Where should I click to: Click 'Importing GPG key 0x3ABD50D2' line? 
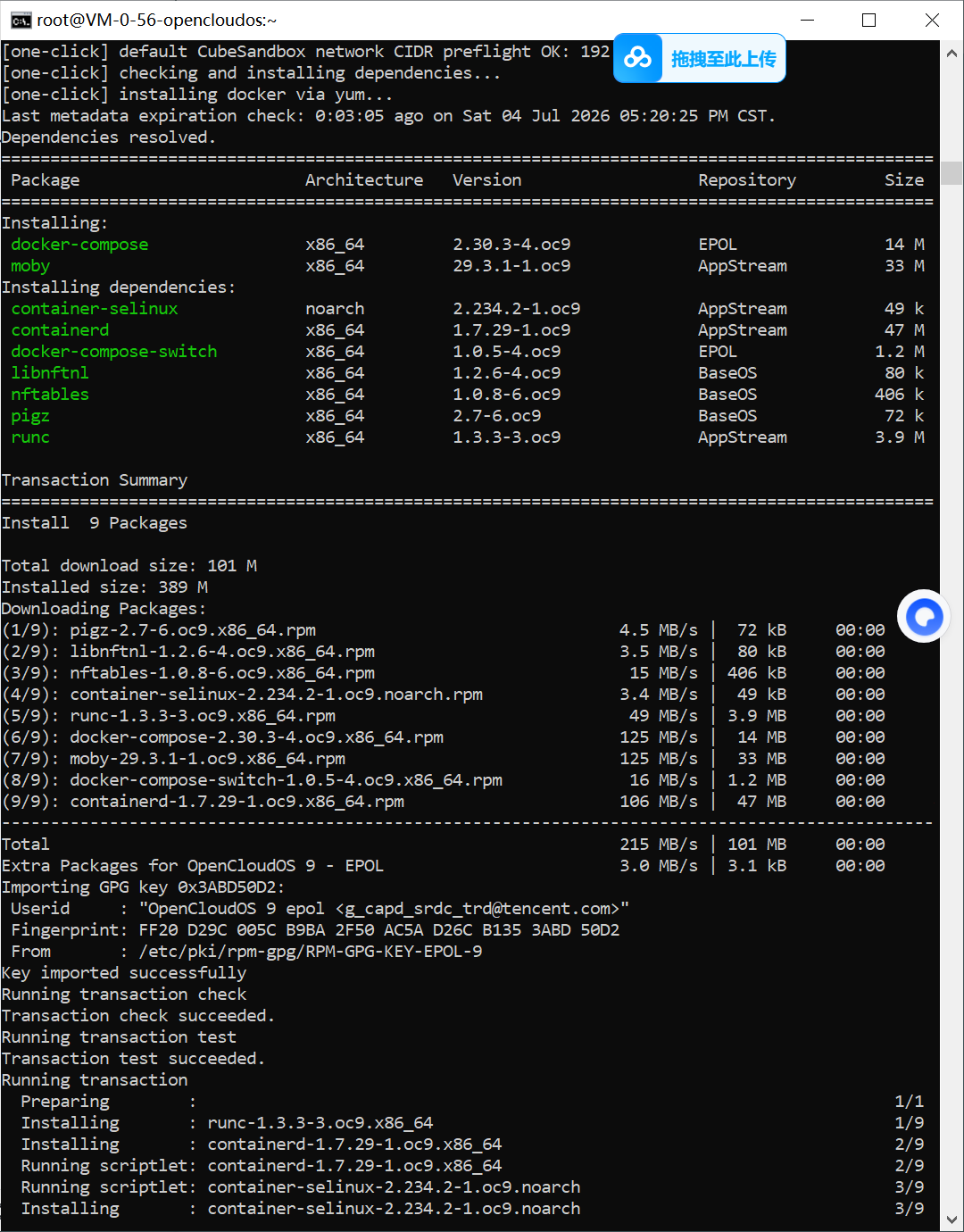144,887
